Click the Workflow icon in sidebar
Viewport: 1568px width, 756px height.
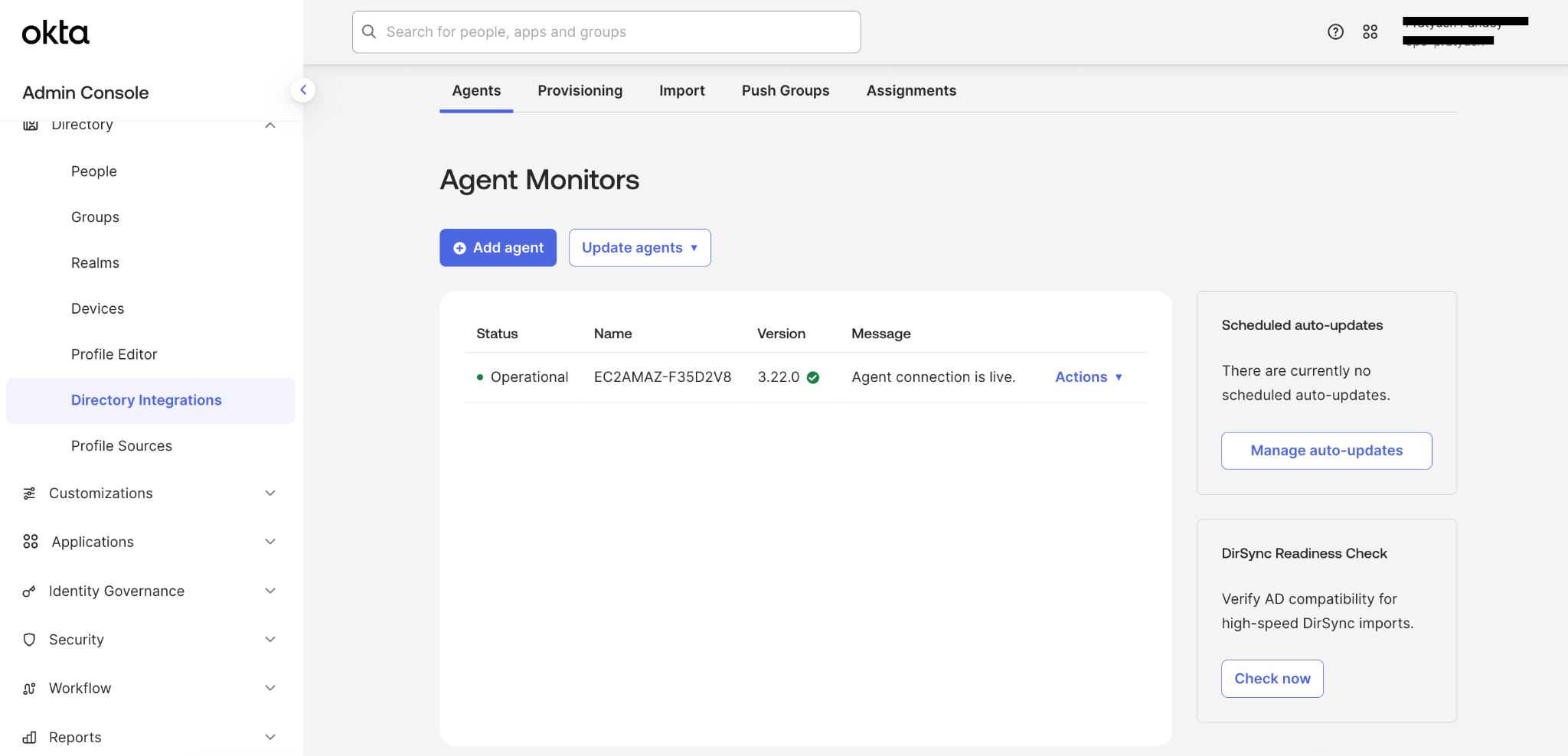coord(30,689)
